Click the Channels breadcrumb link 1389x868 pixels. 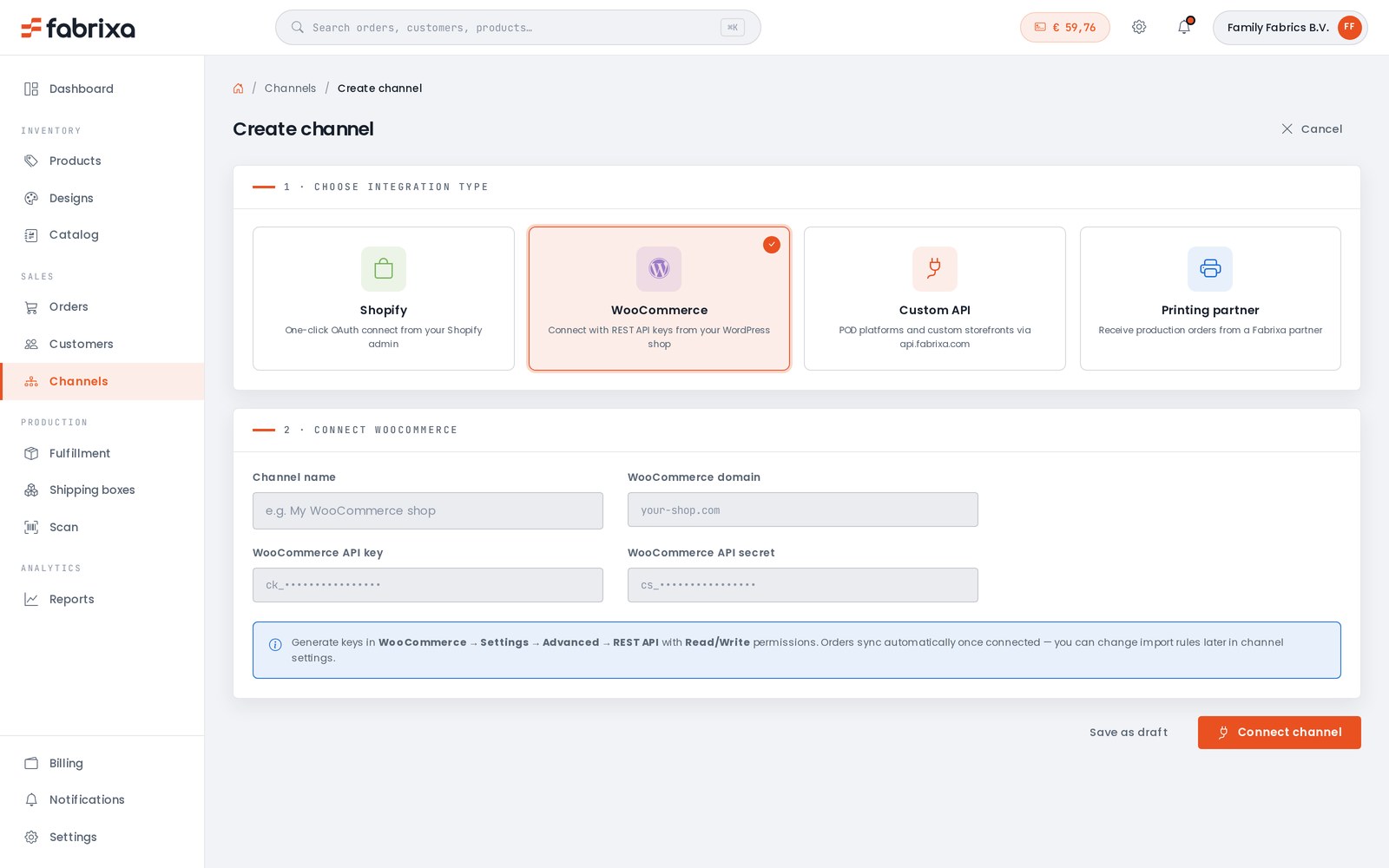pos(290,89)
